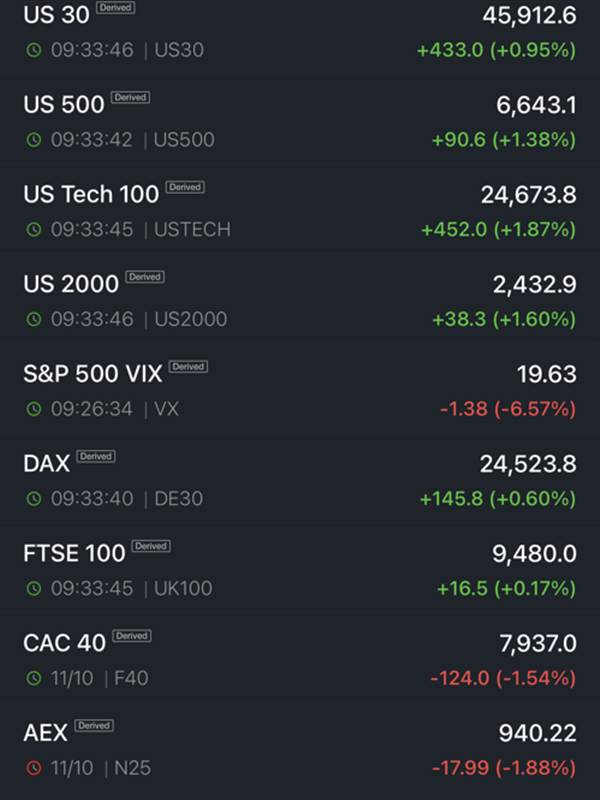Open the US Tech 100 index
600x800 pixels.
[x=91, y=194]
